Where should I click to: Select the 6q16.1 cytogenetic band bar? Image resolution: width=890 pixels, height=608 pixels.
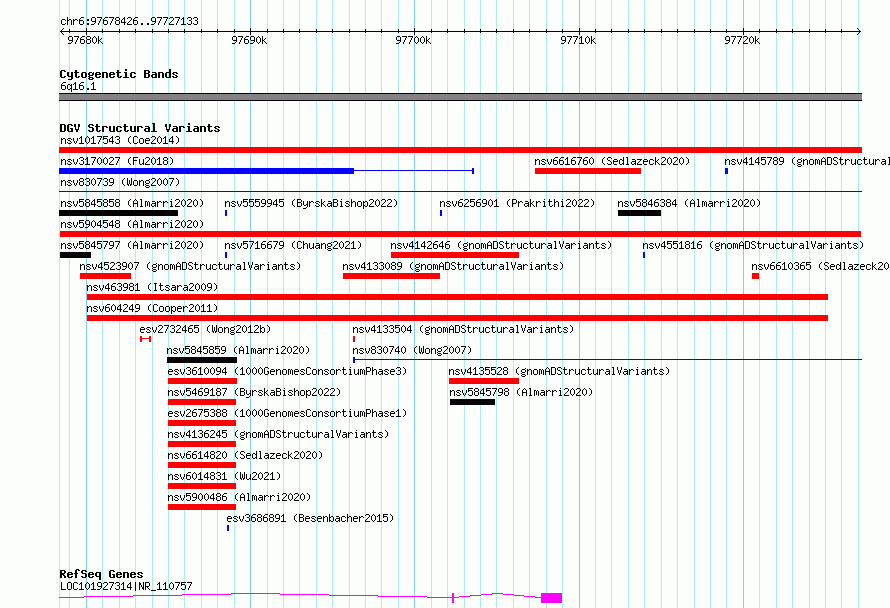coord(460,97)
